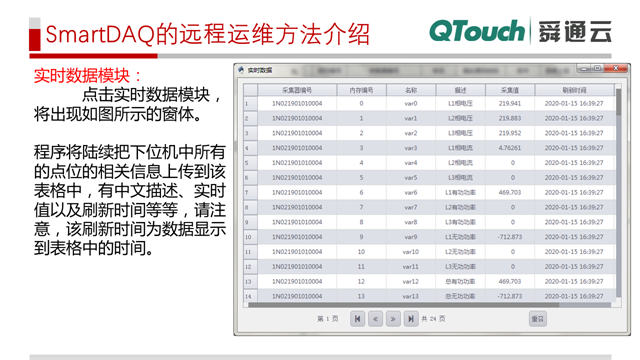This screenshot has height=360, width=640.
Task: Select row header number 14
Action: click(x=250, y=296)
